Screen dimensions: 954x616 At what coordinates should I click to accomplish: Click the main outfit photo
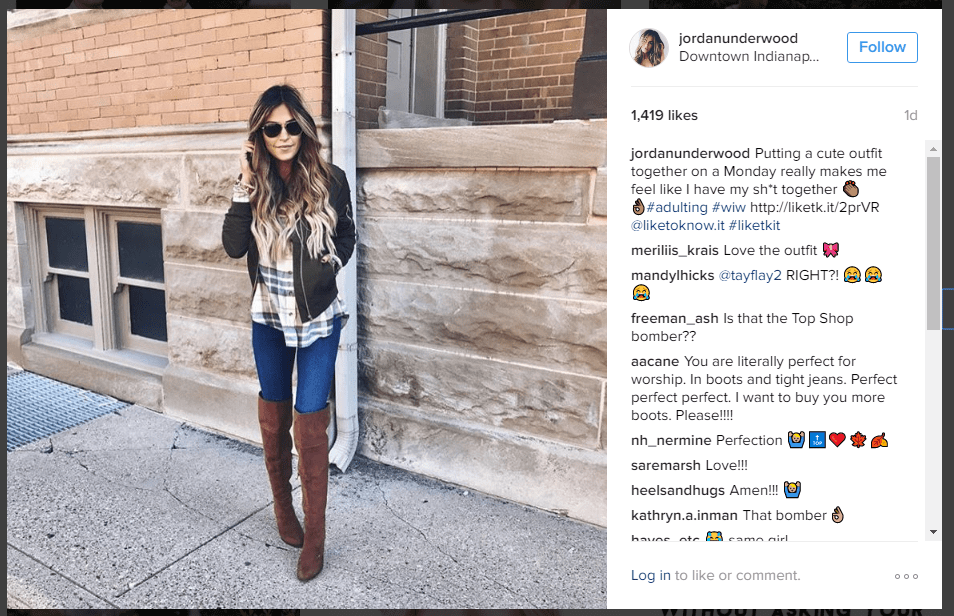click(x=307, y=309)
